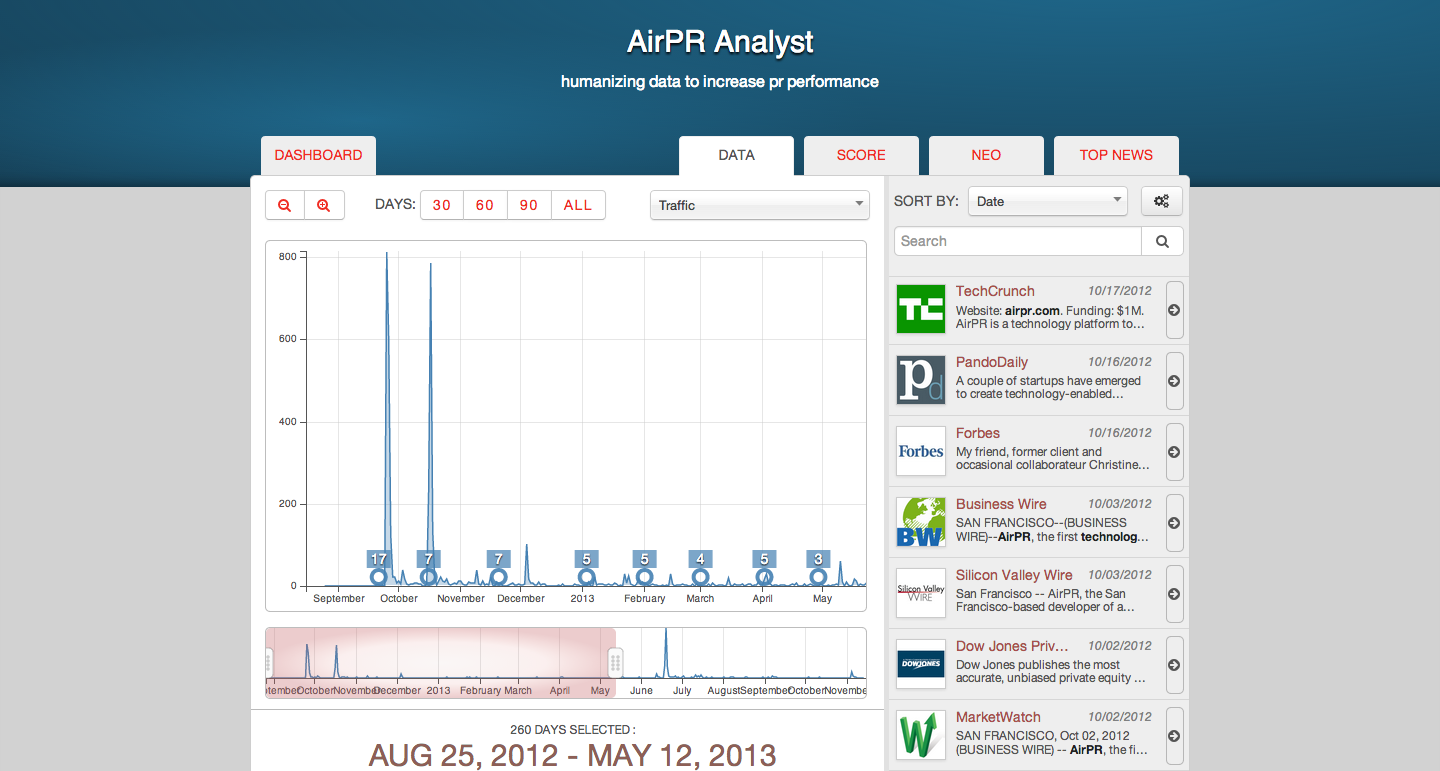This screenshot has width=1440, height=771.
Task: Click the Dow Jones snippet text
Action: (x=1052, y=671)
